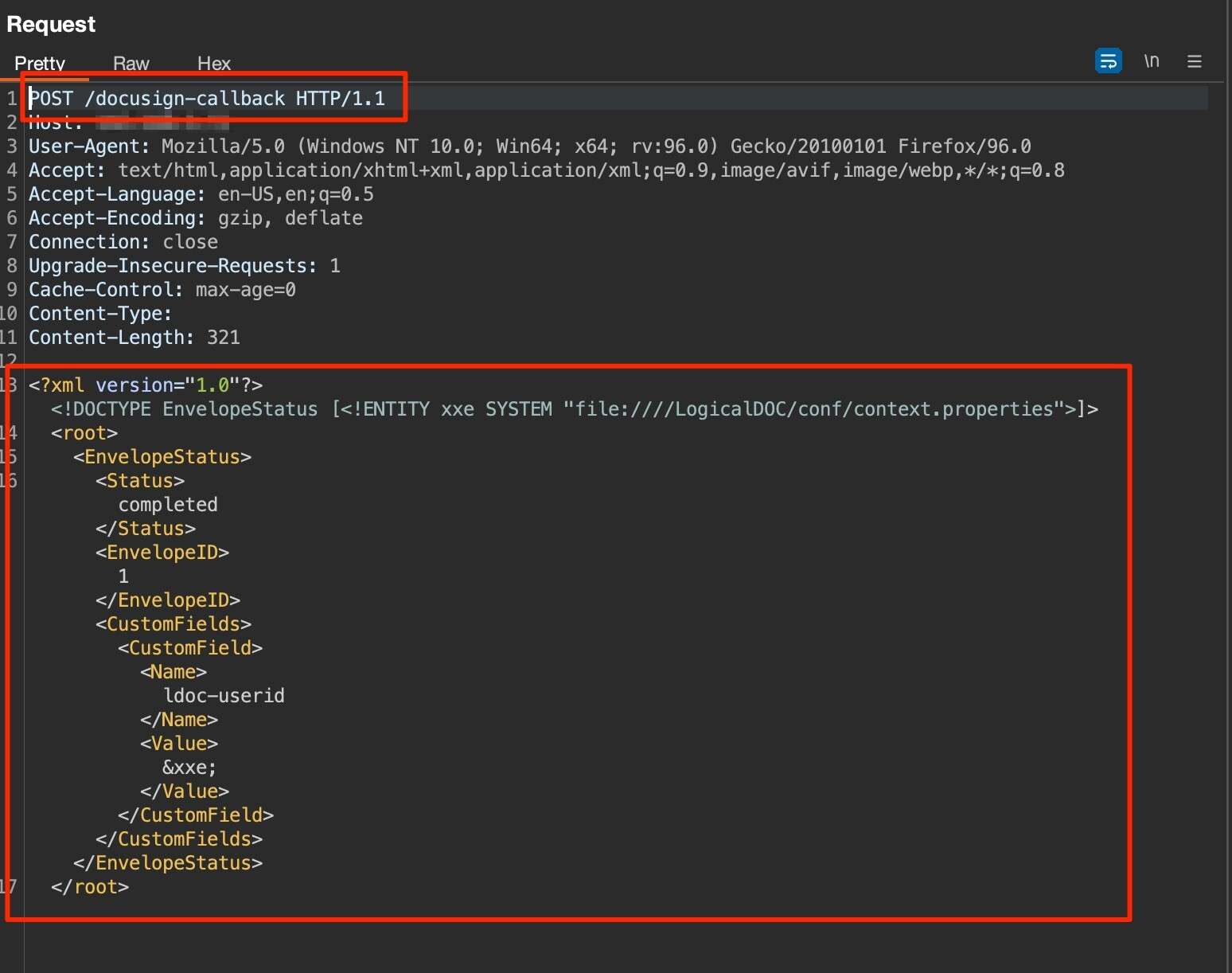Toggle the word wrap icon

1108,61
